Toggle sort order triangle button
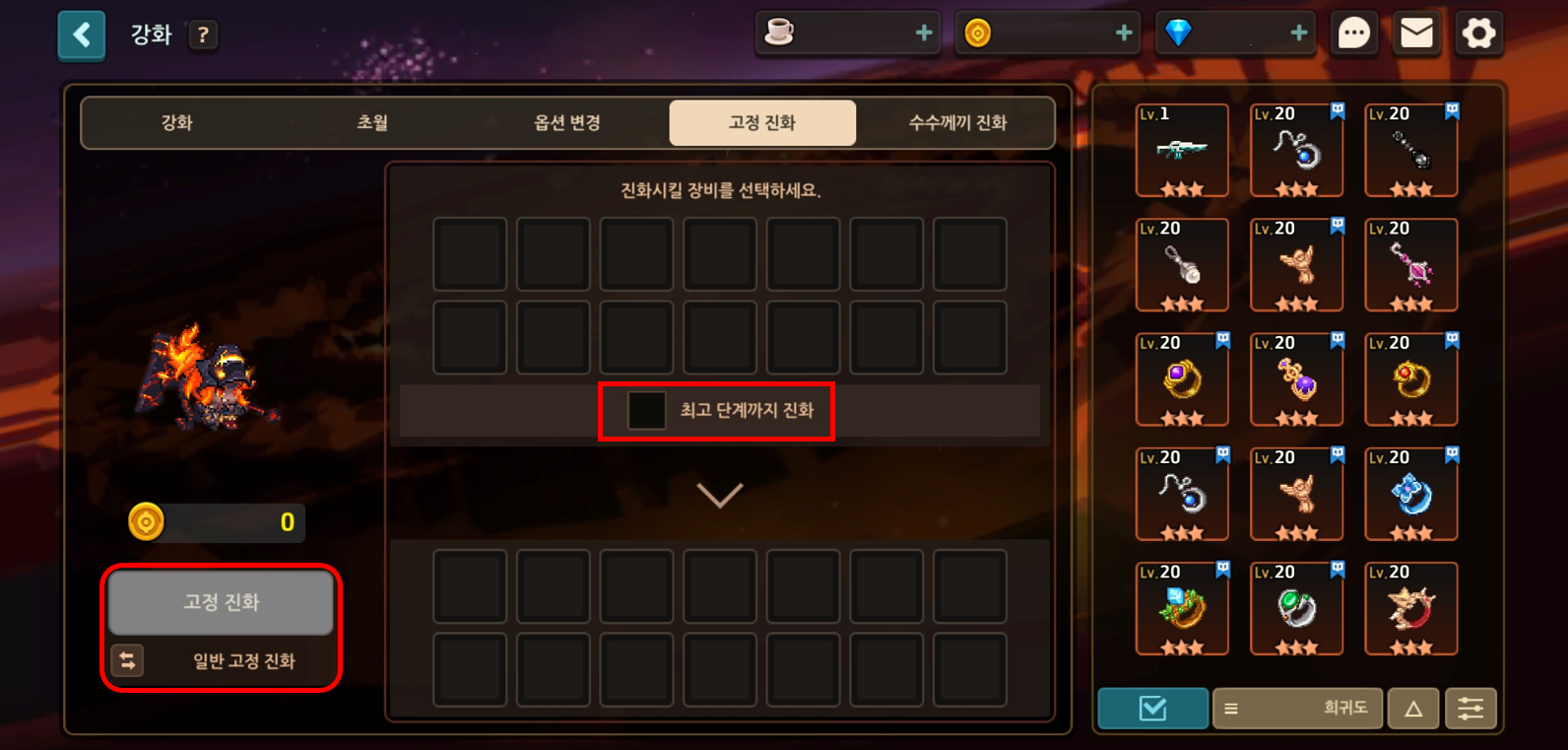 point(1413,709)
